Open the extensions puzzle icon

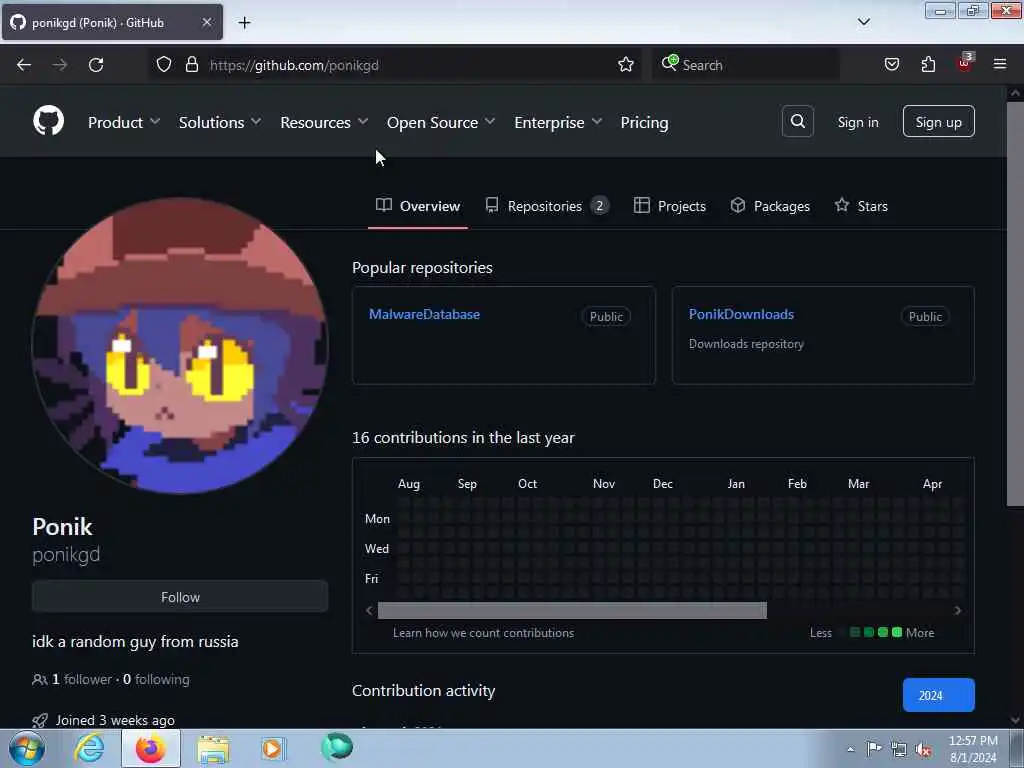coord(928,65)
